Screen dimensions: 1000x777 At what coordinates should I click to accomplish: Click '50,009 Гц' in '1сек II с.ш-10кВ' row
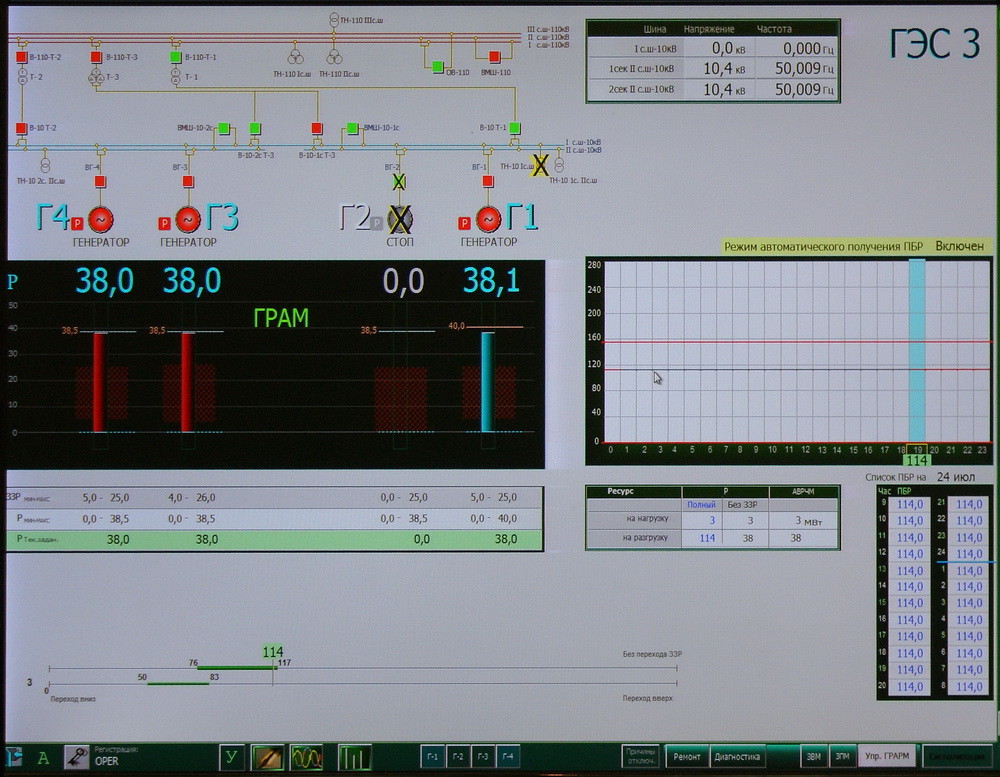click(x=804, y=68)
